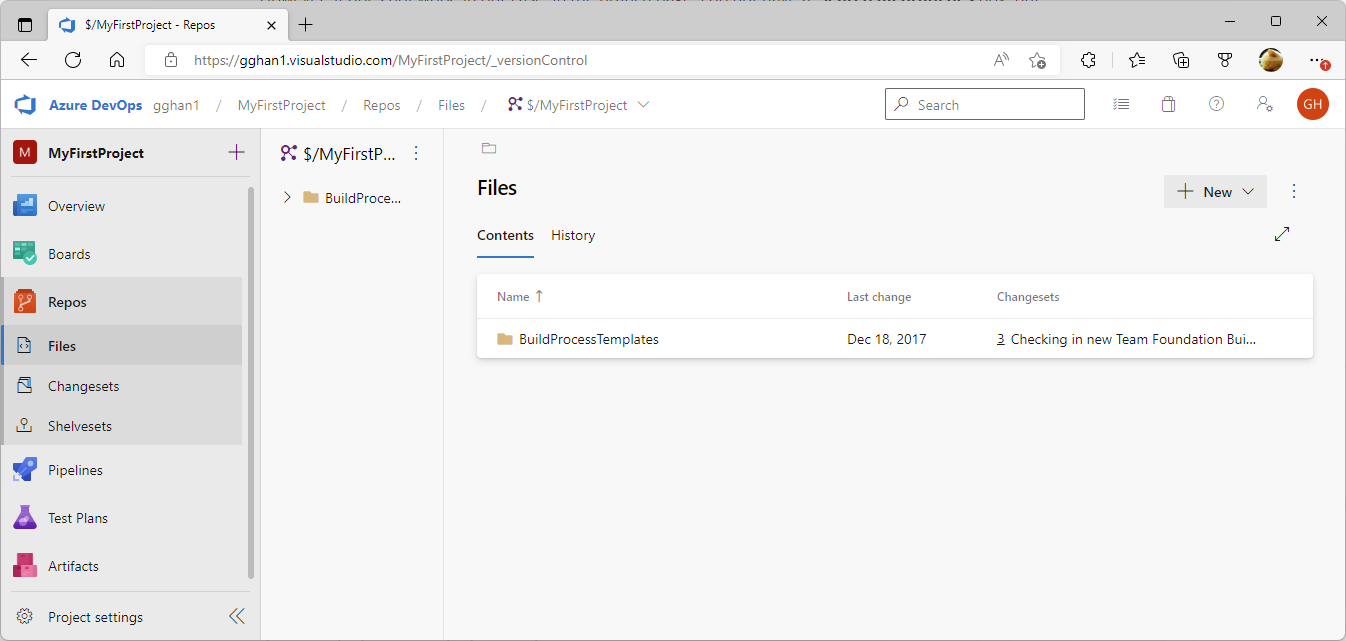The image size is (1346, 641).
Task: Click the work items list icon
Action: [1121, 104]
